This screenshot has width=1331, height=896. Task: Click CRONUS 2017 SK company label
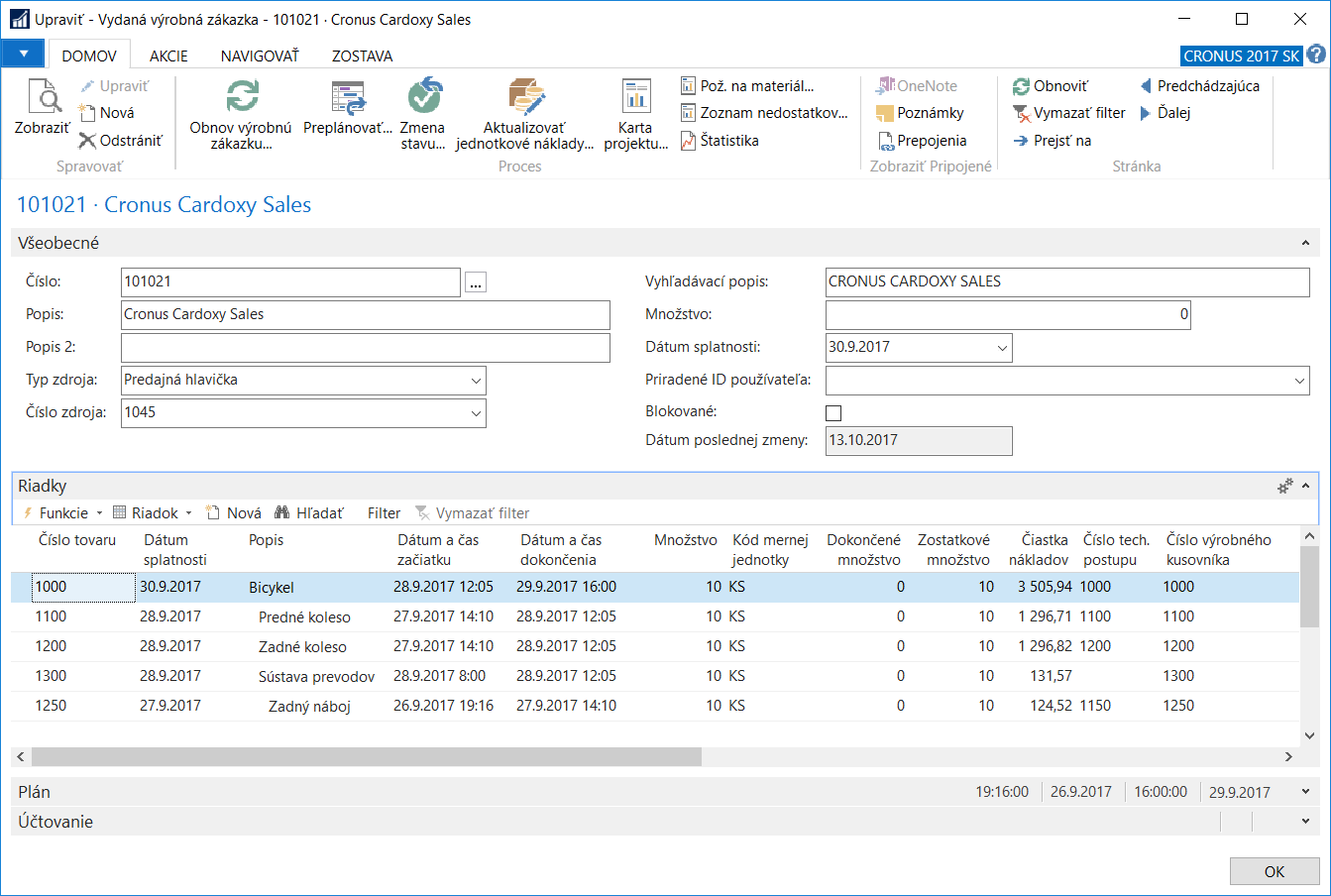(1242, 56)
